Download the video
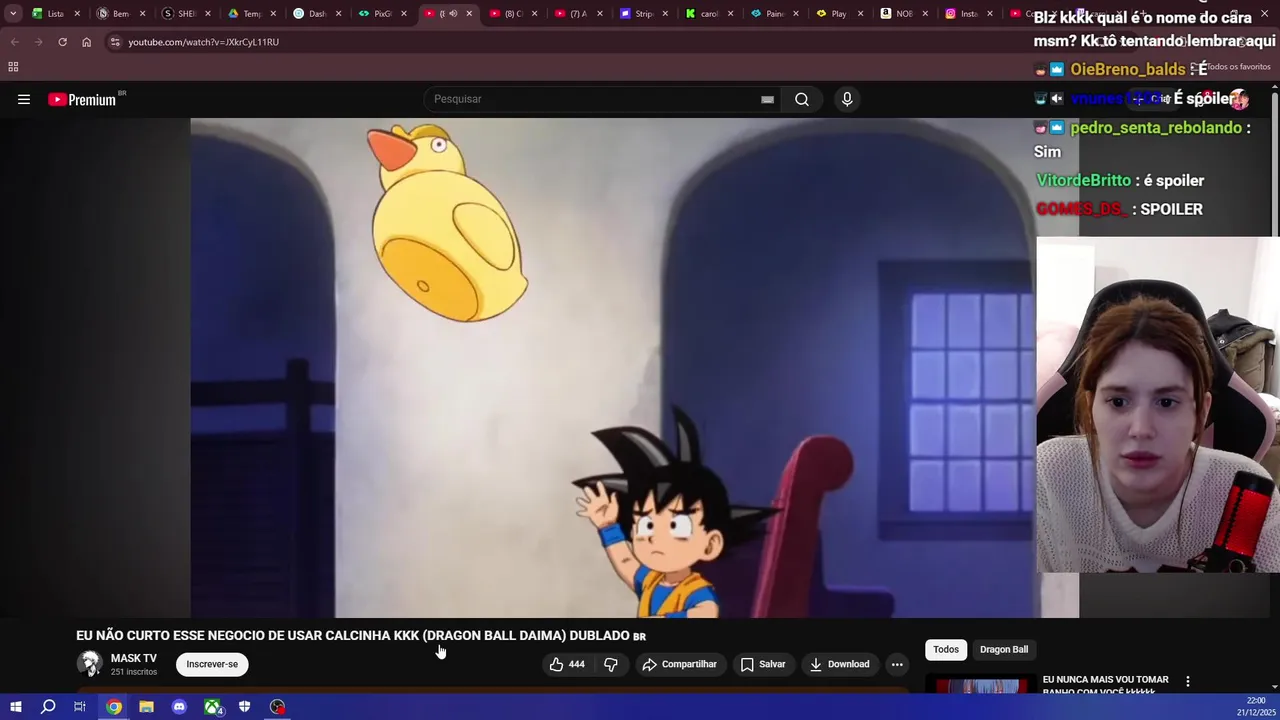1280x720 pixels. pyautogui.click(x=840, y=664)
